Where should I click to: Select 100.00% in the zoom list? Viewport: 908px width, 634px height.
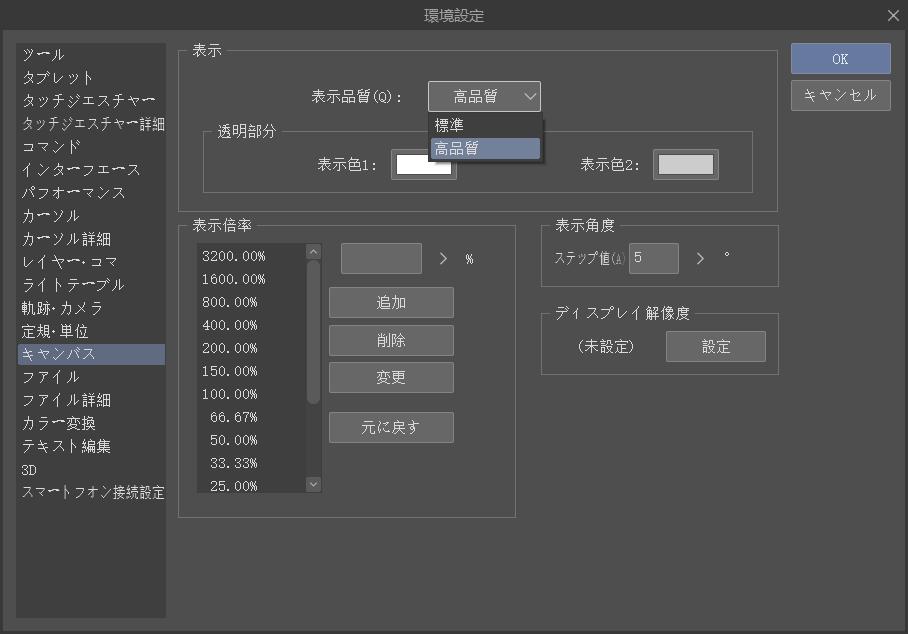pos(251,394)
